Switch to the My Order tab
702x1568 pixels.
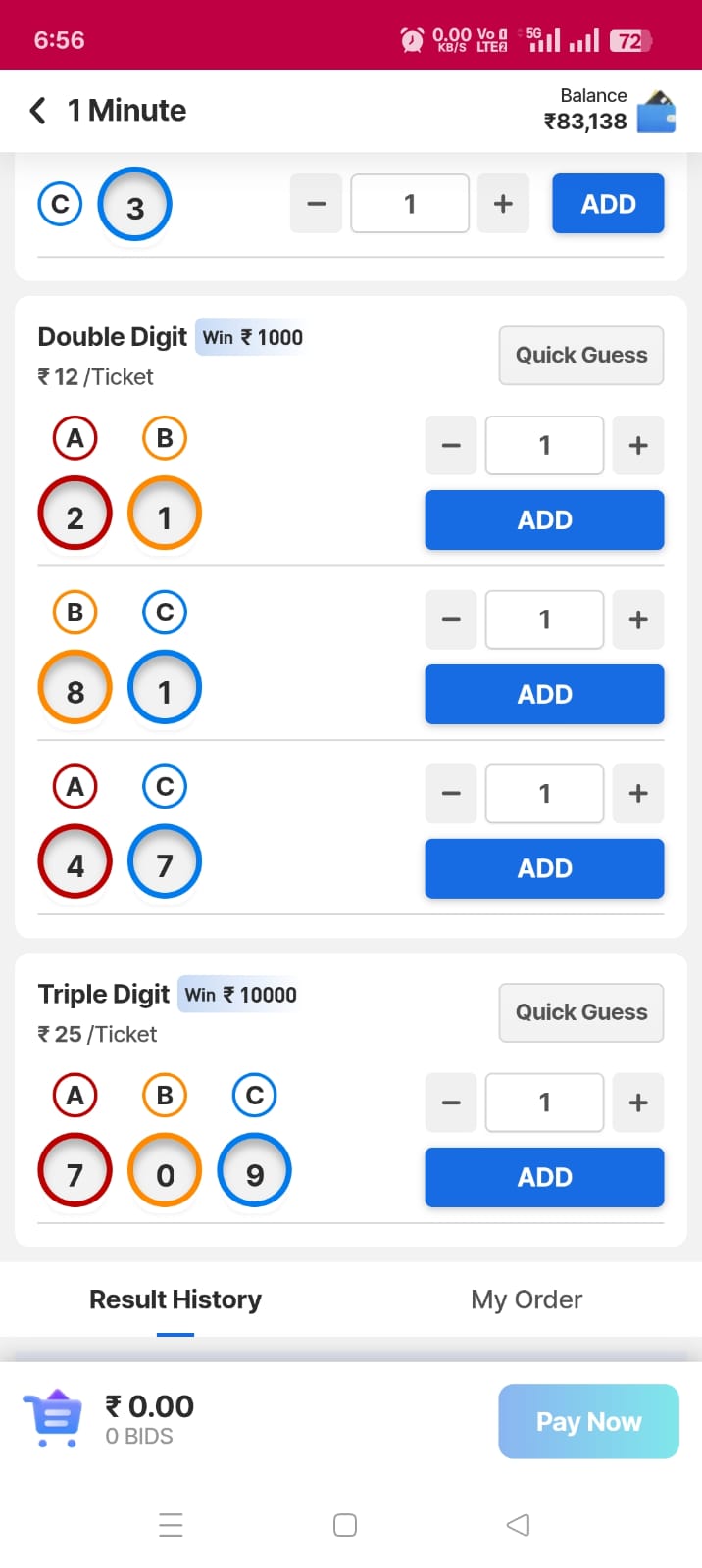coord(526,1299)
